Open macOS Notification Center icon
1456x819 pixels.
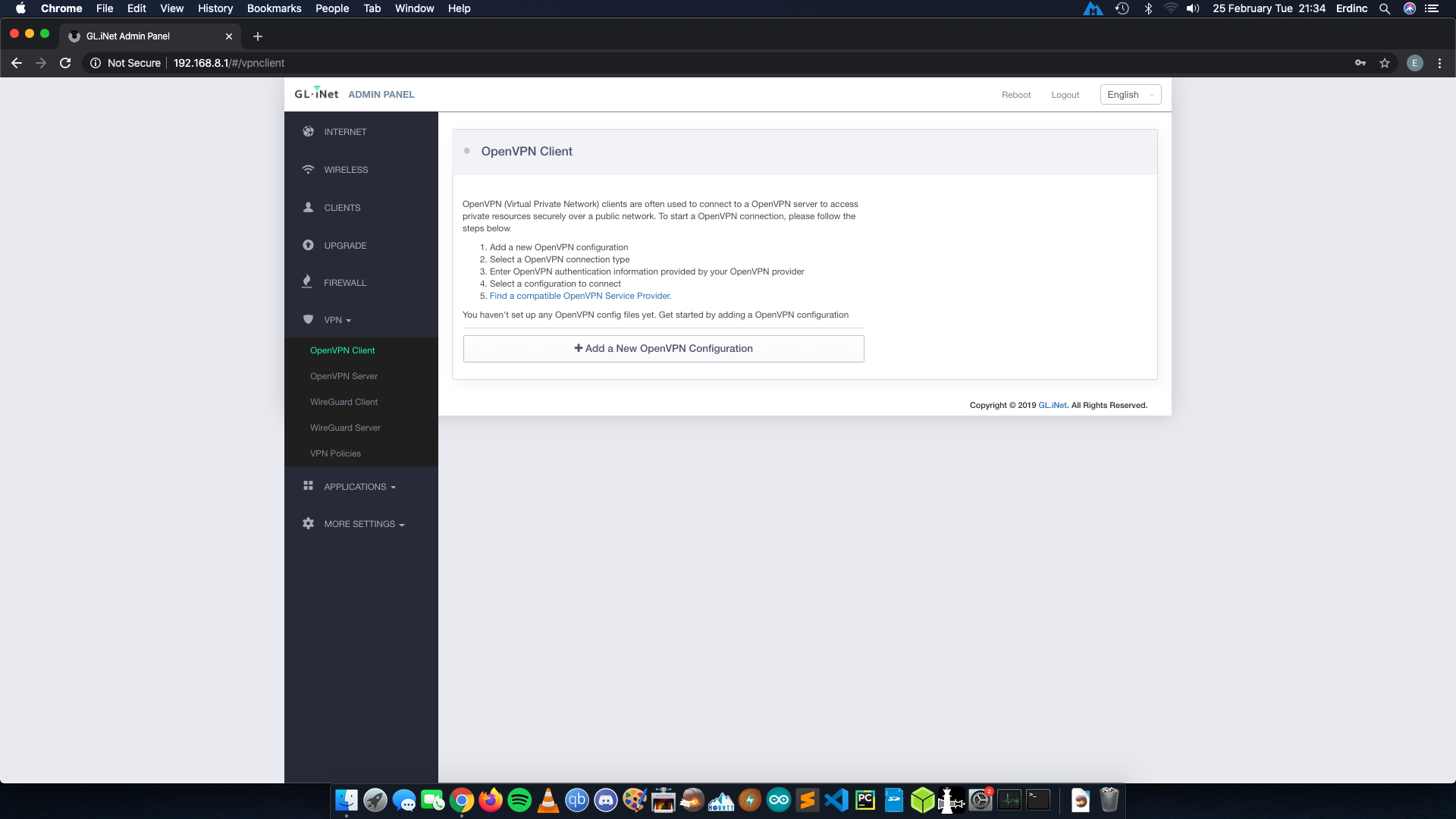point(1432,8)
